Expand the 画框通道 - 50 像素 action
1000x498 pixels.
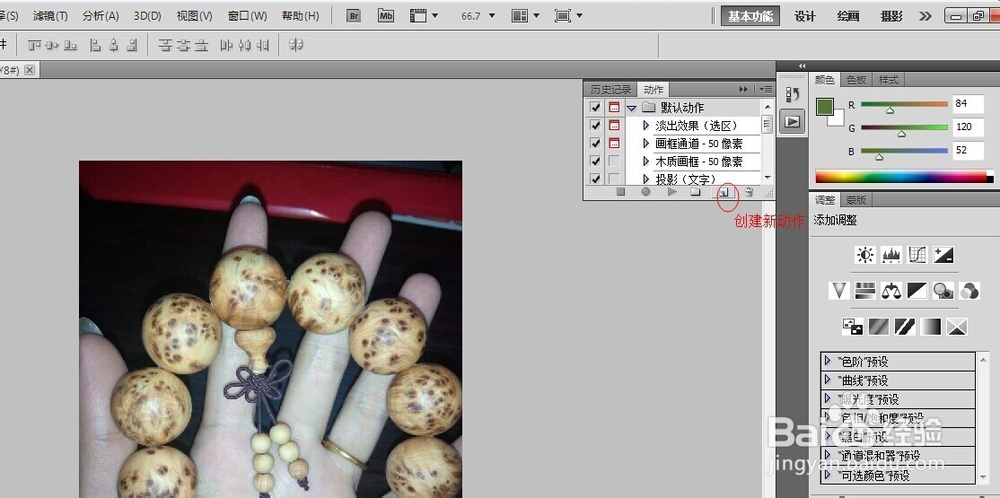(646, 143)
